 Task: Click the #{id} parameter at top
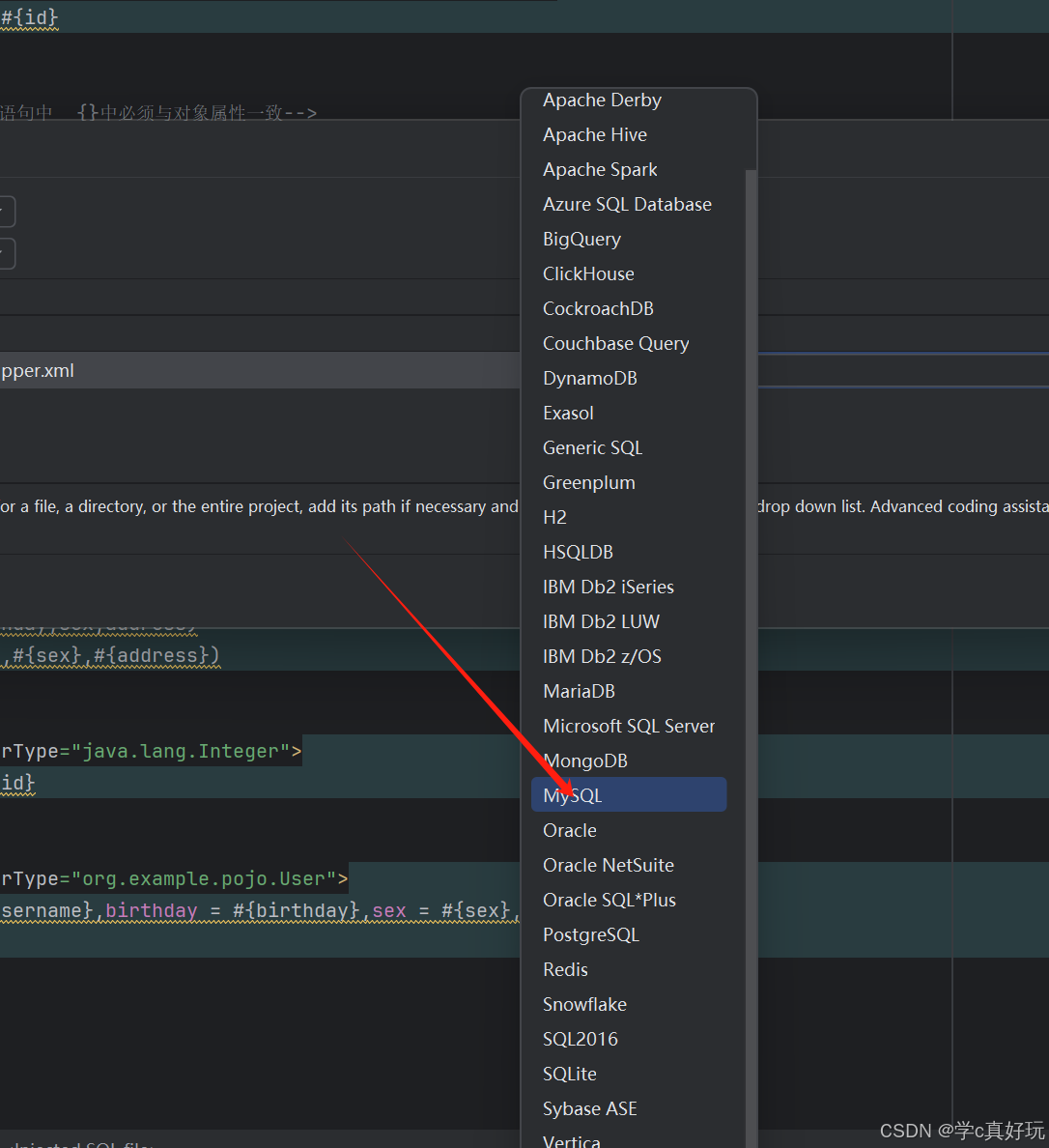coord(29,16)
